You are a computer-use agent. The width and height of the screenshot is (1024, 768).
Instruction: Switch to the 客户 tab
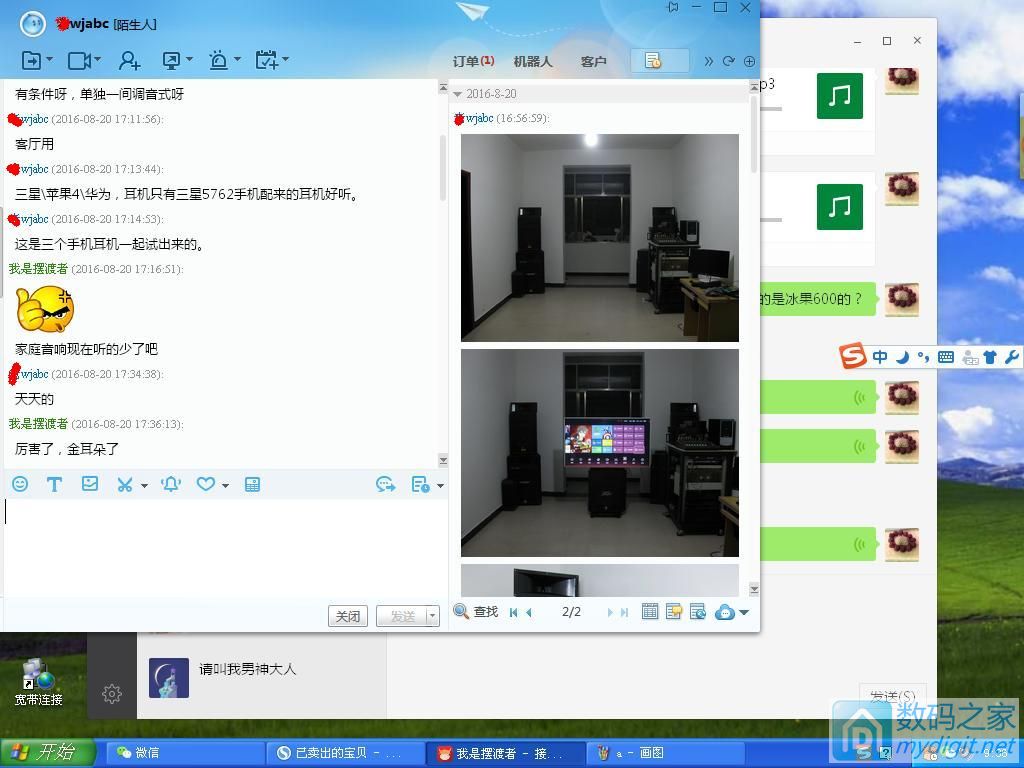(x=594, y=61)
